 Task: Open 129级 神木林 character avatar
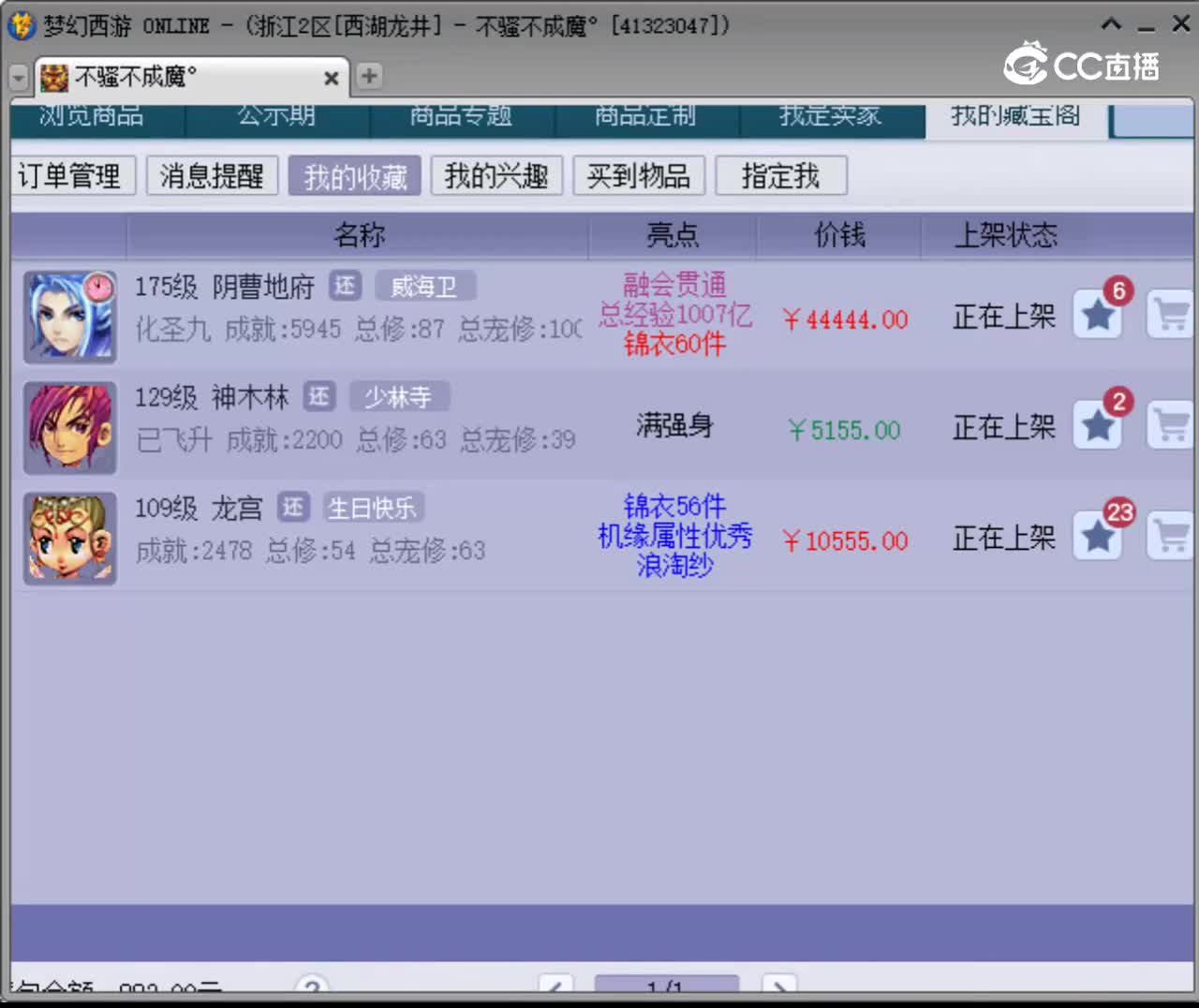(70, 427)
